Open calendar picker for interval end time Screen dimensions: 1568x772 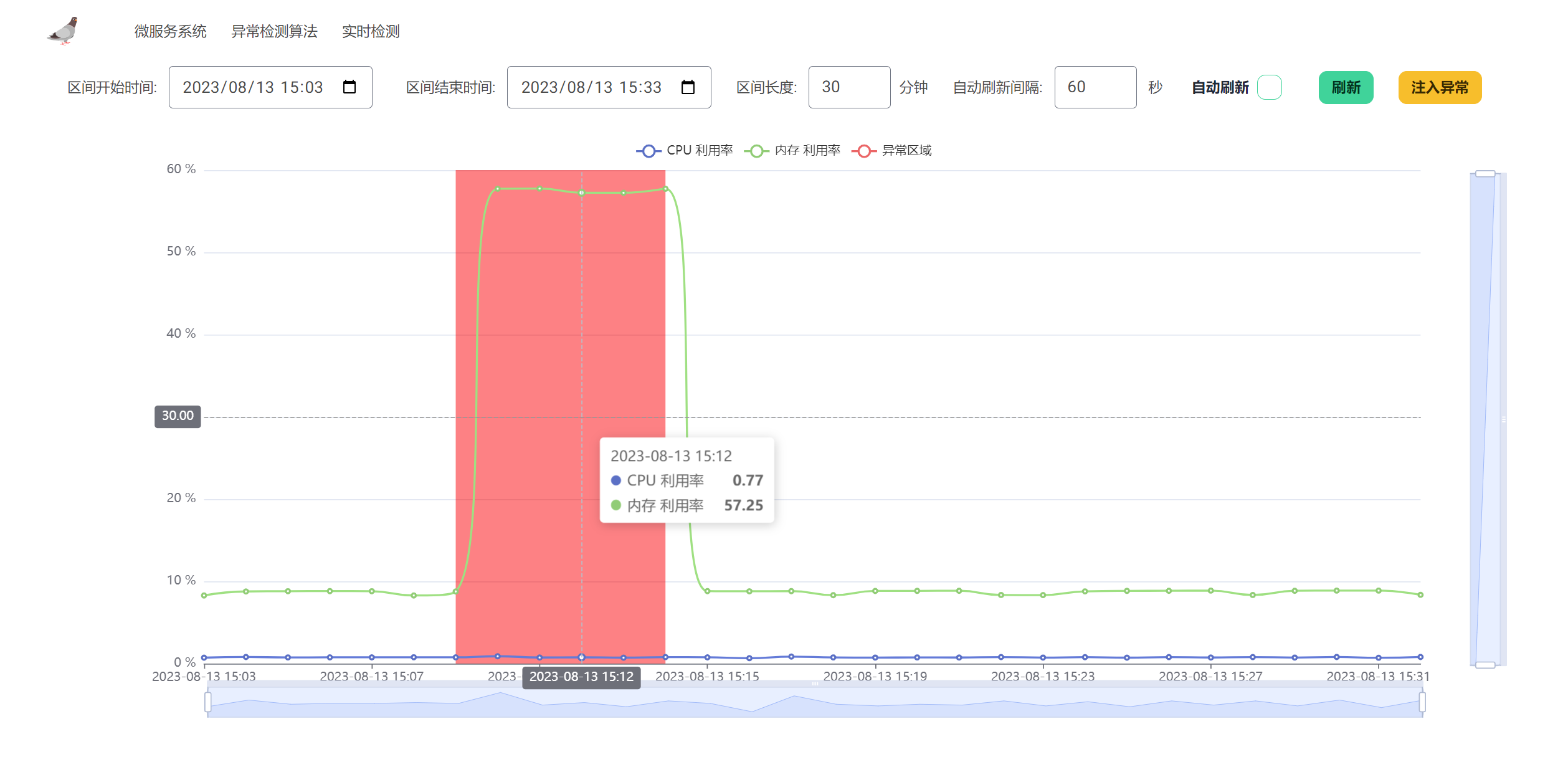tap(688, 87)
